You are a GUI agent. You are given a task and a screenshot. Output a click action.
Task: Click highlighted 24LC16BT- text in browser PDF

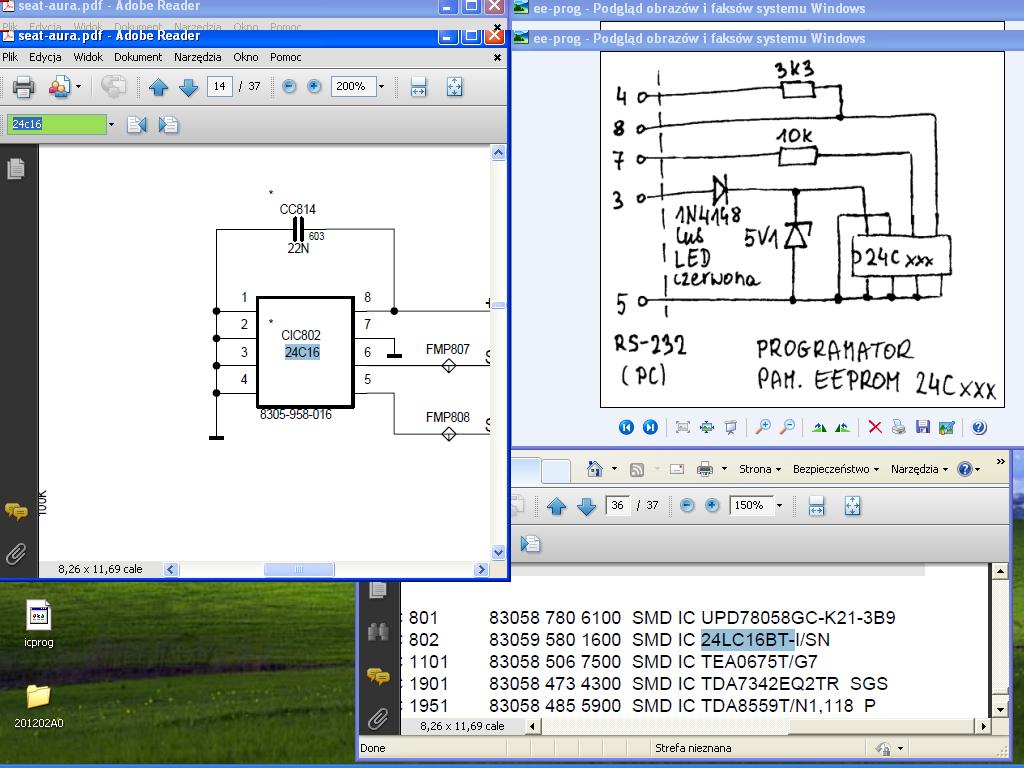tap(748, 640)
